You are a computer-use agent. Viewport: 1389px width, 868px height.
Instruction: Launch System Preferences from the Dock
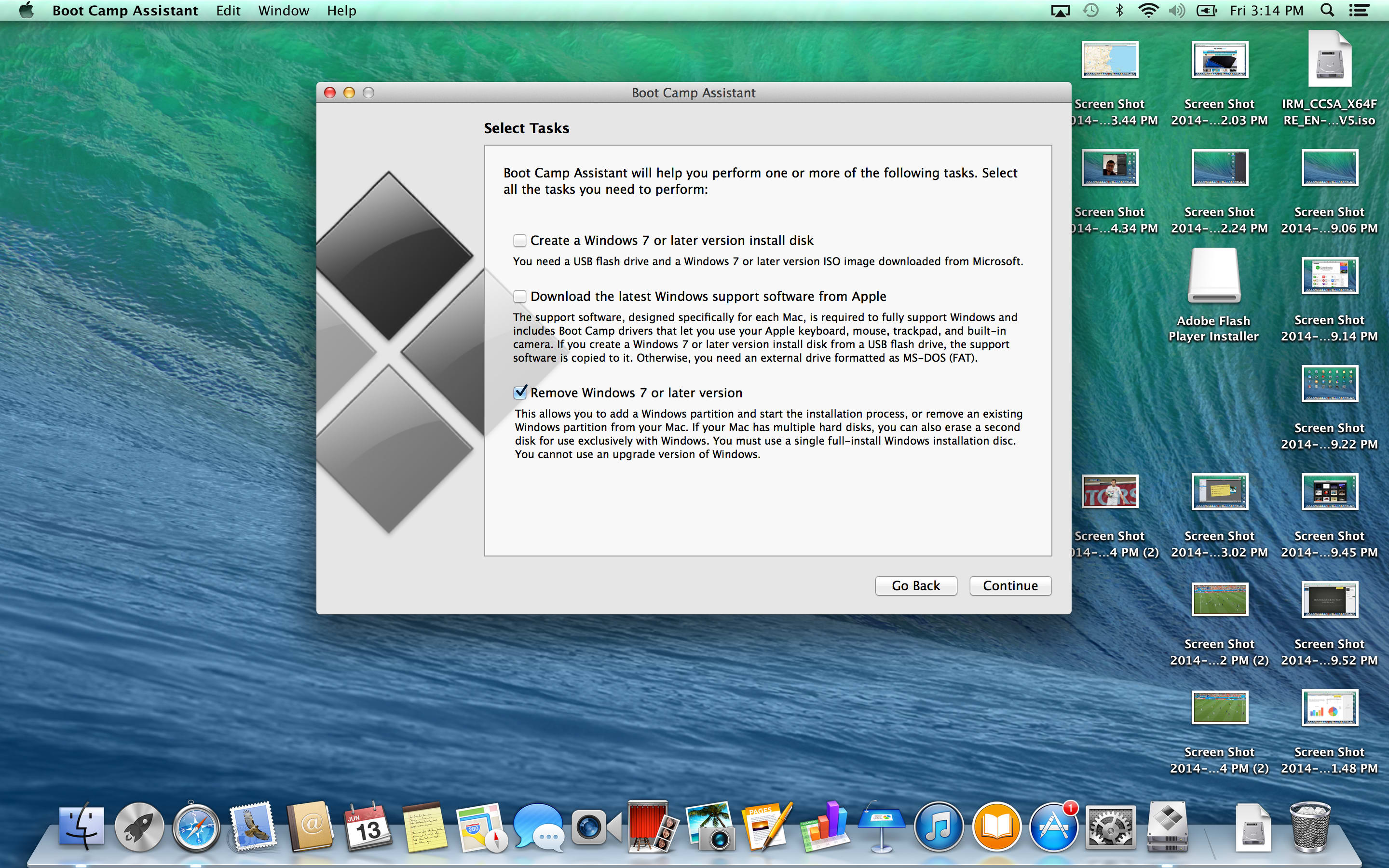[1112, 827]
